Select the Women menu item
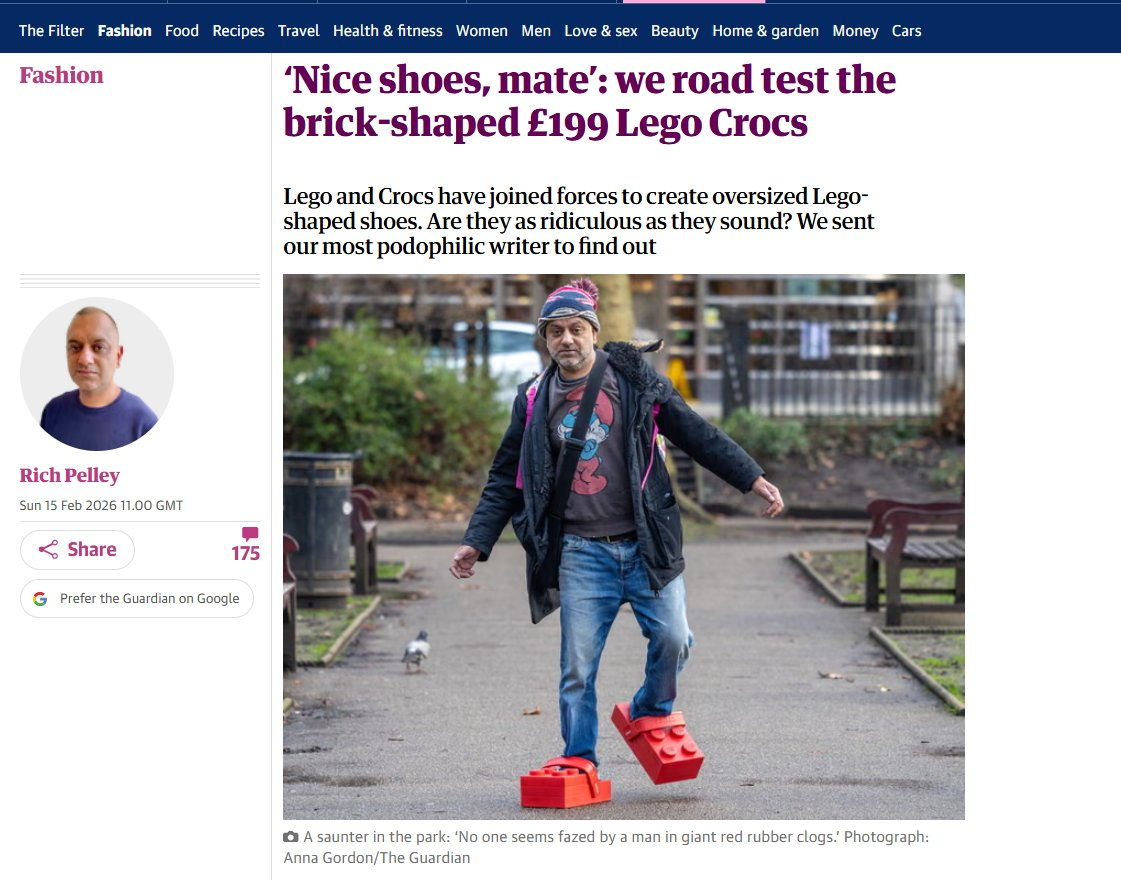The image size is (1121, 880). pyautogui.click(x=482, y=31)
